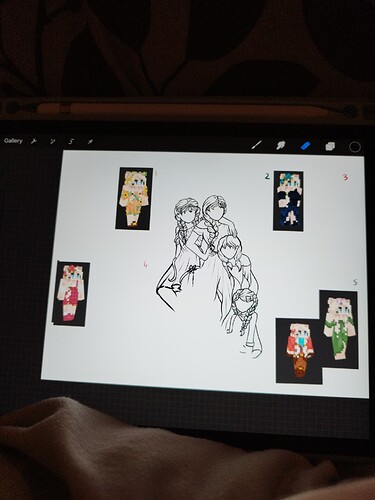Tap the handwritten number 2 label

[x=267, y=176]
